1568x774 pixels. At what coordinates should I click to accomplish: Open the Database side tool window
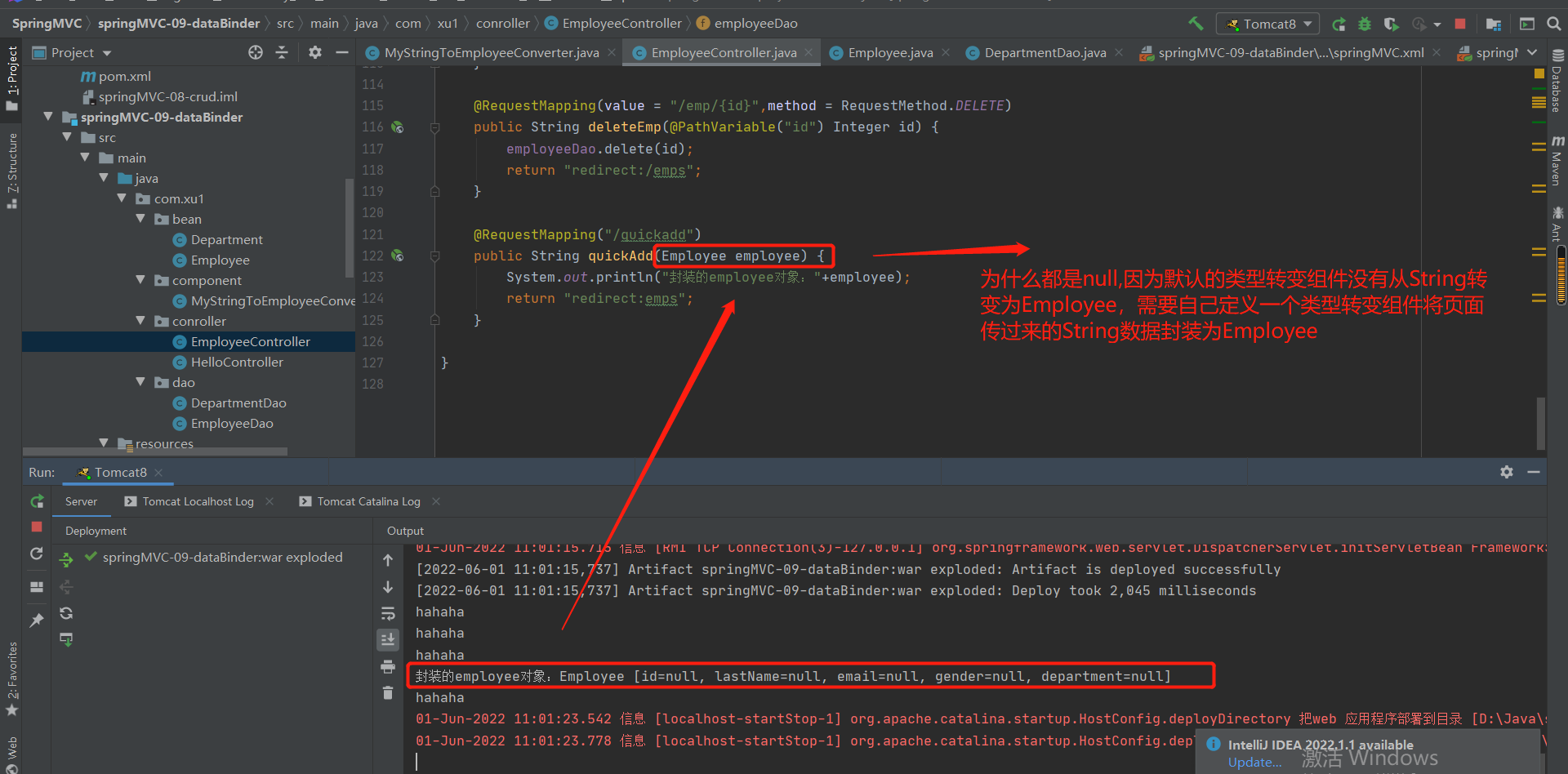click(x=1557, y=82)
